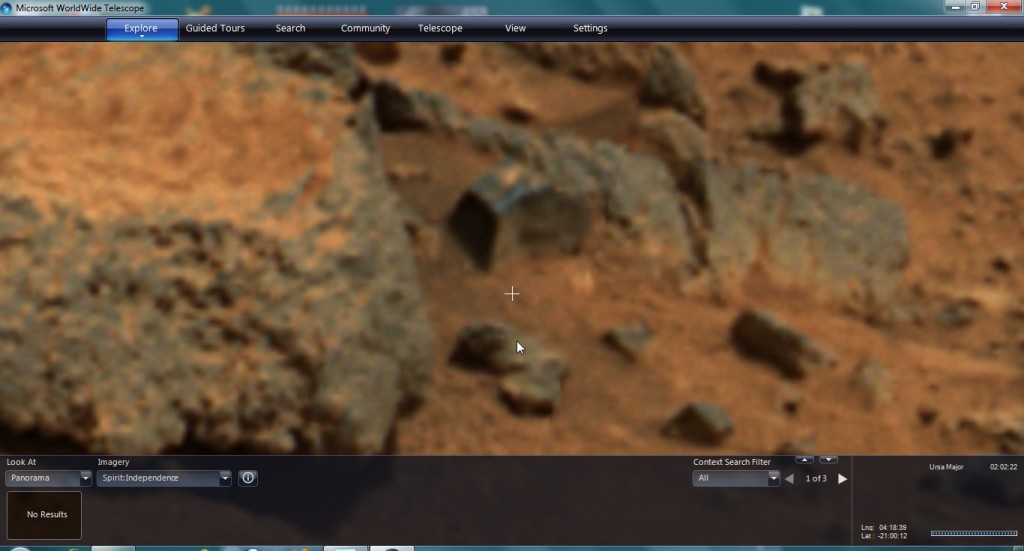
Task: Open the Settings tab
Action: pyautogui.click(x=590, y=28)
